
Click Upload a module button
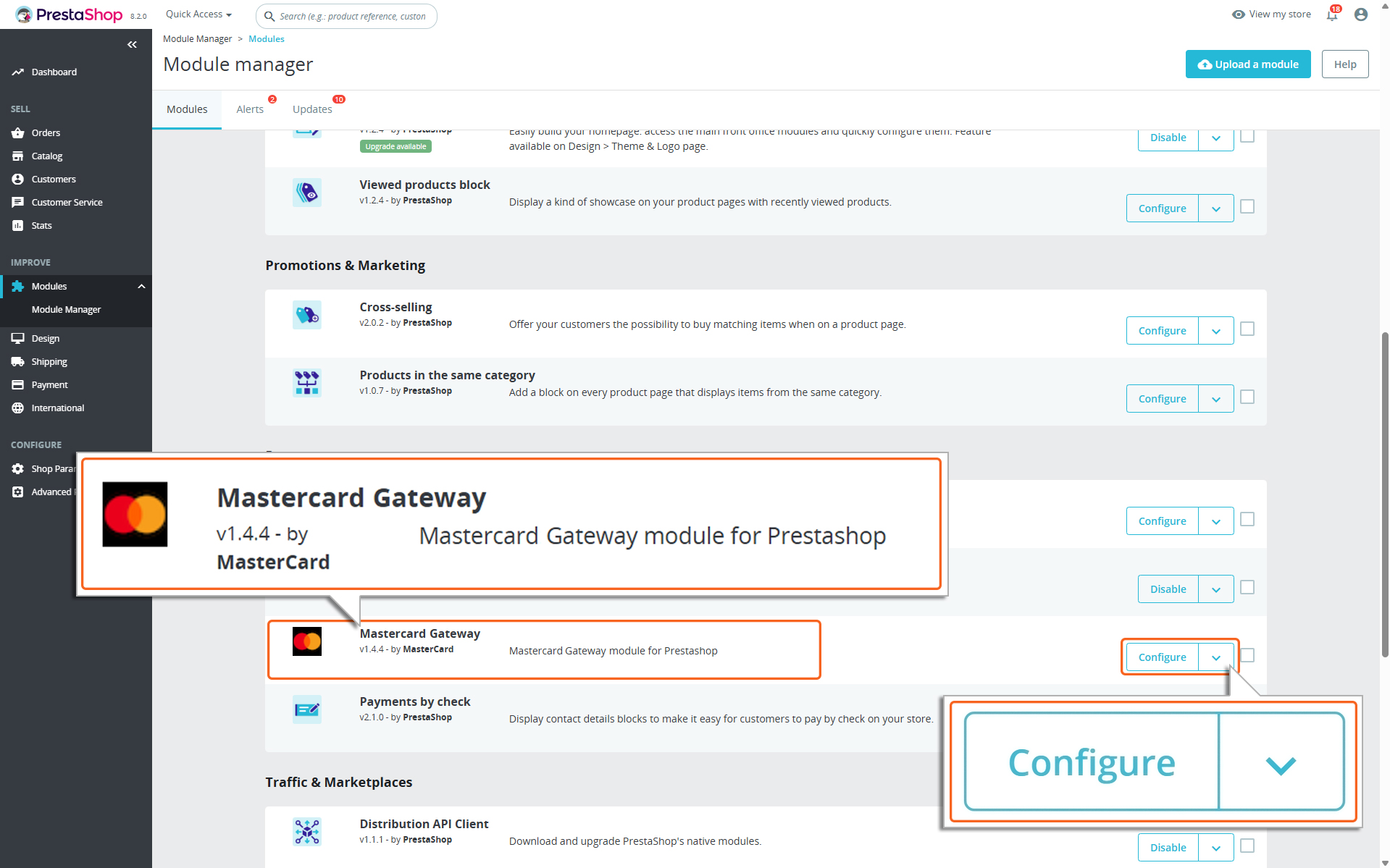click(x=1248, y=64)
